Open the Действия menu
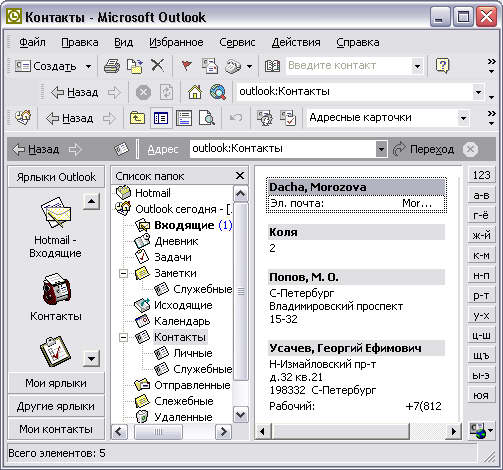The image size is (503, 470). (x=296, y=43)
